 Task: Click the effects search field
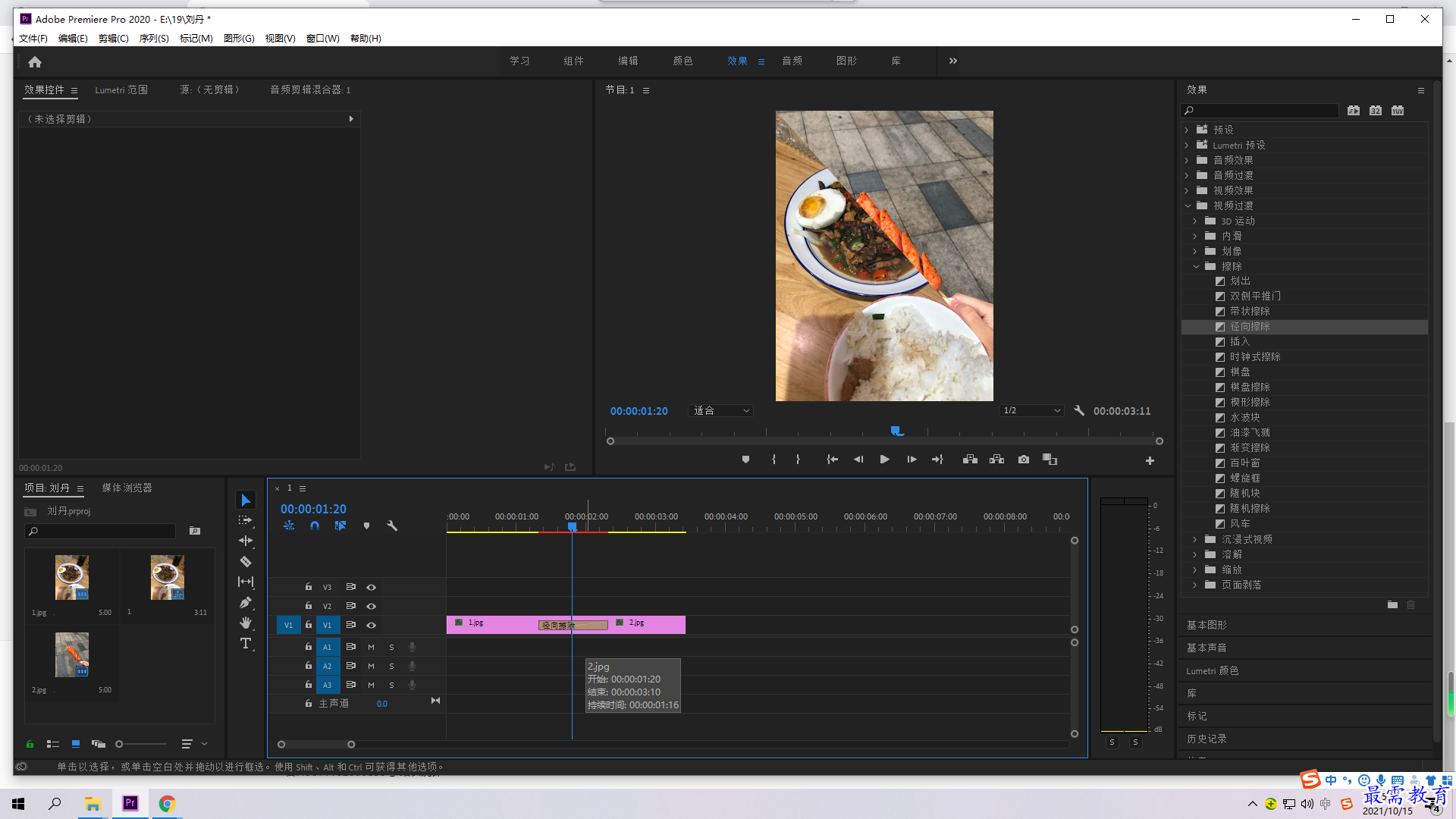coord(1260,111)
